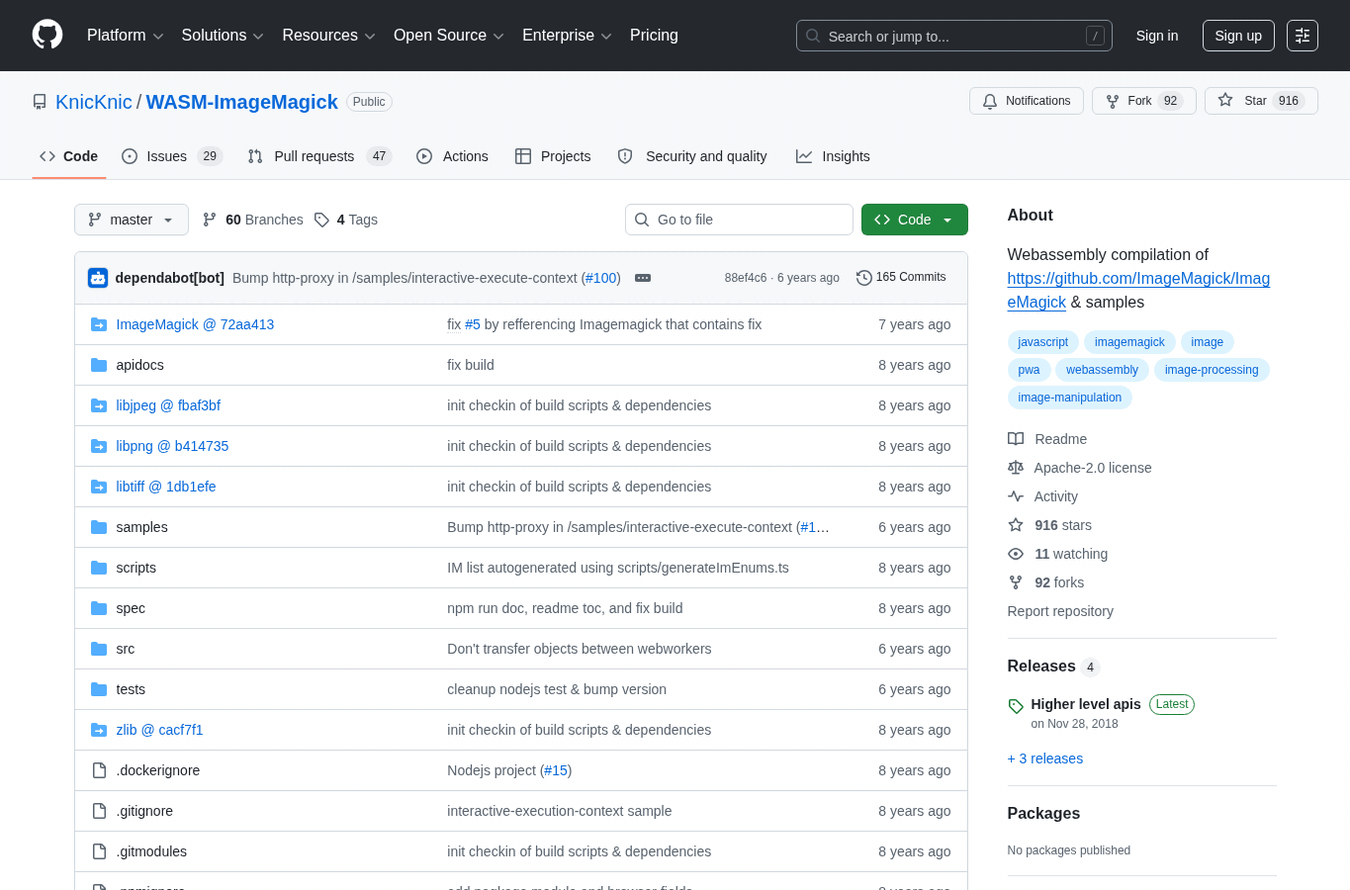The height and width of the screenshot is (890, 1350).
Task: Open the Higher level apis release
Action: [1086, 704]
